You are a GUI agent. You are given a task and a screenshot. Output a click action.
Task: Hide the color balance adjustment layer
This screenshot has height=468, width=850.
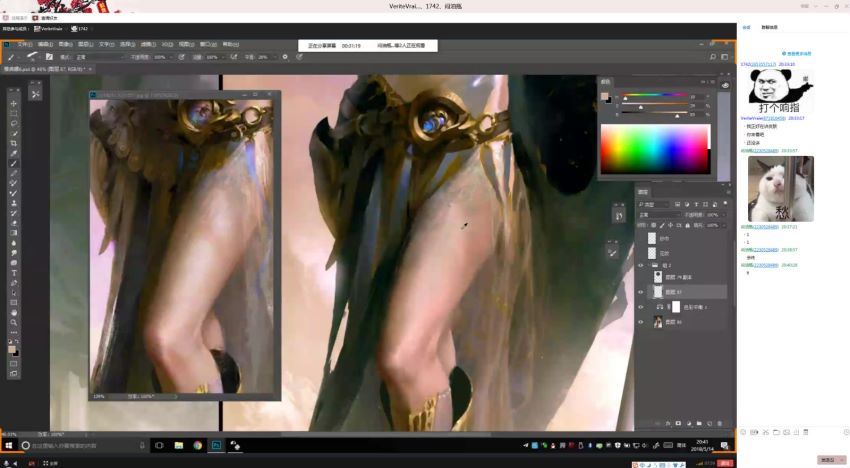pyautogui.click(x=640, y=307)
